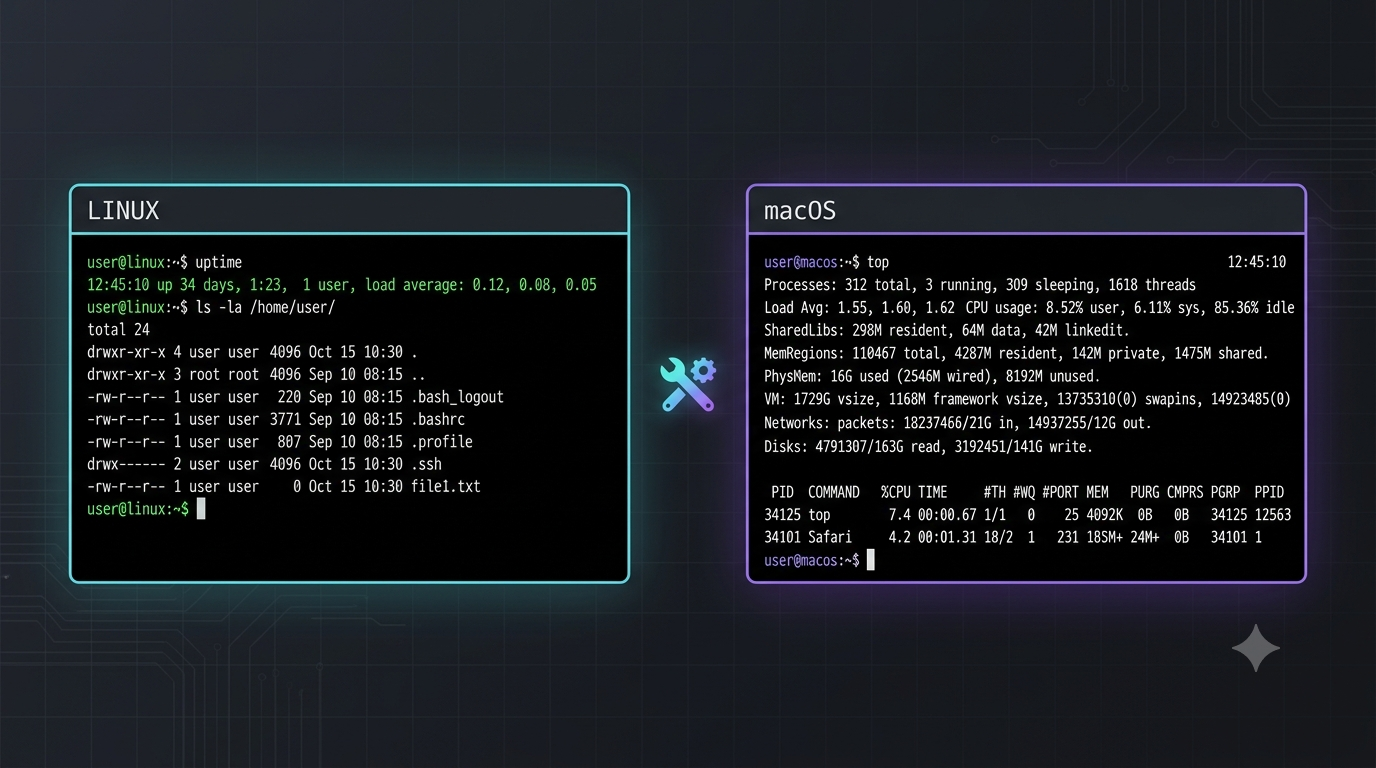The image size is (1376, 768).
Task: Click the 18SM+ memory value for Safari
Action: pos(1105,537)
